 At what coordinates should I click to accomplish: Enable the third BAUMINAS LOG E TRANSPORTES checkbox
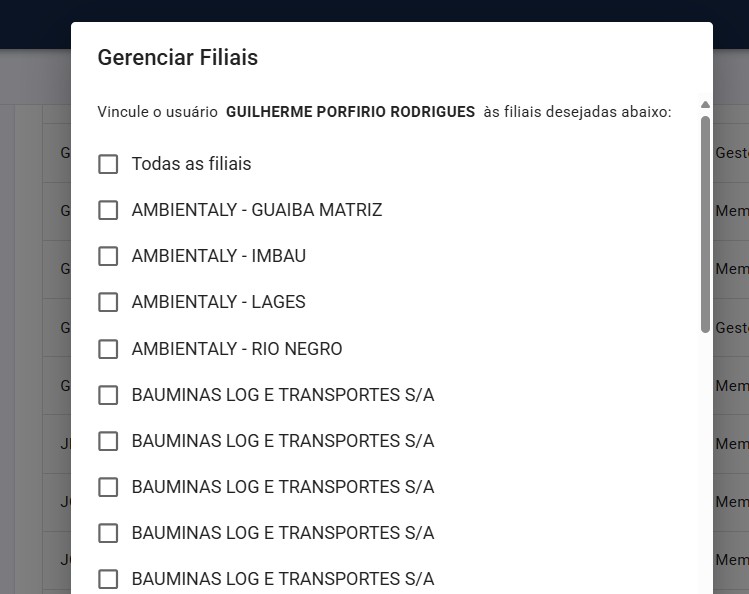[x=108, y=487]
